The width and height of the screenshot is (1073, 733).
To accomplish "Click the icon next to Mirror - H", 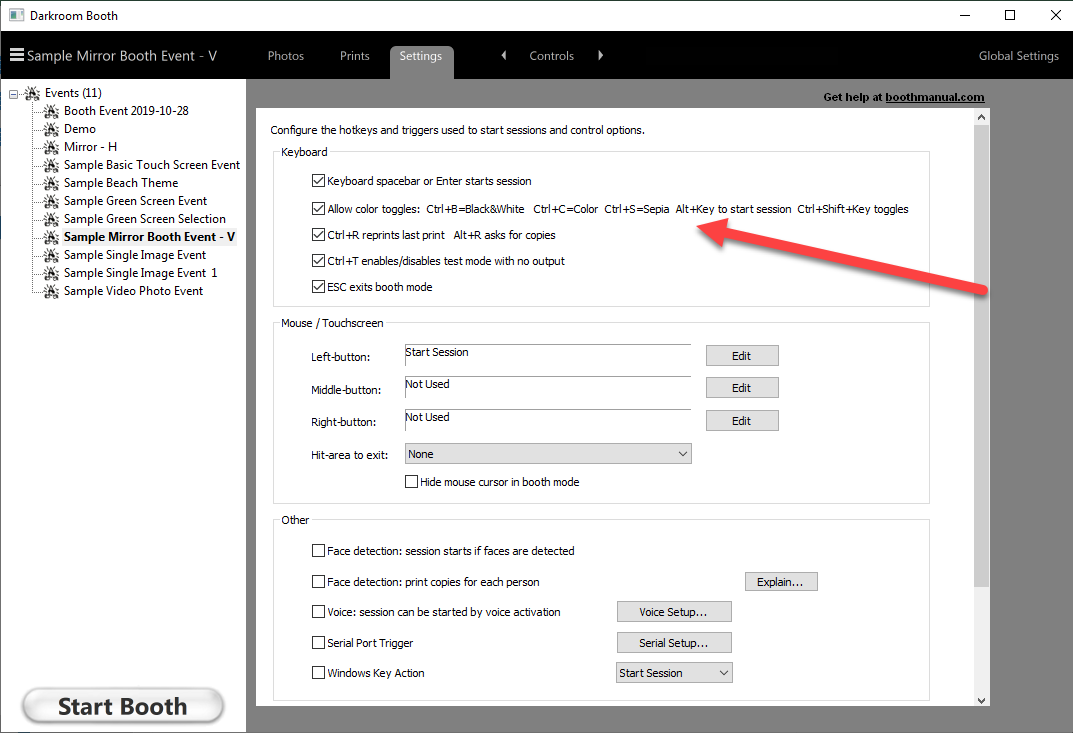I will [51, 147].
